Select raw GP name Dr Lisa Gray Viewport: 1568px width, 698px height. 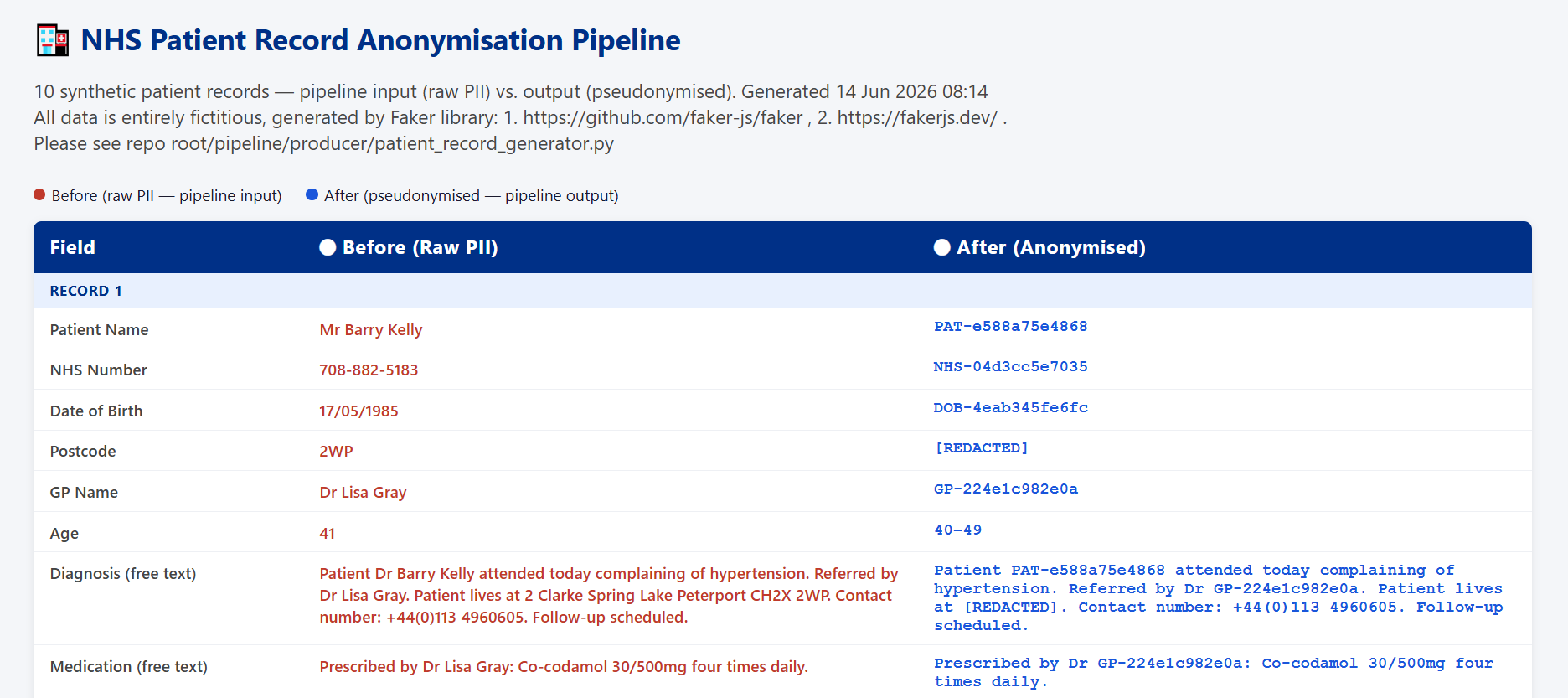(363, 492)
